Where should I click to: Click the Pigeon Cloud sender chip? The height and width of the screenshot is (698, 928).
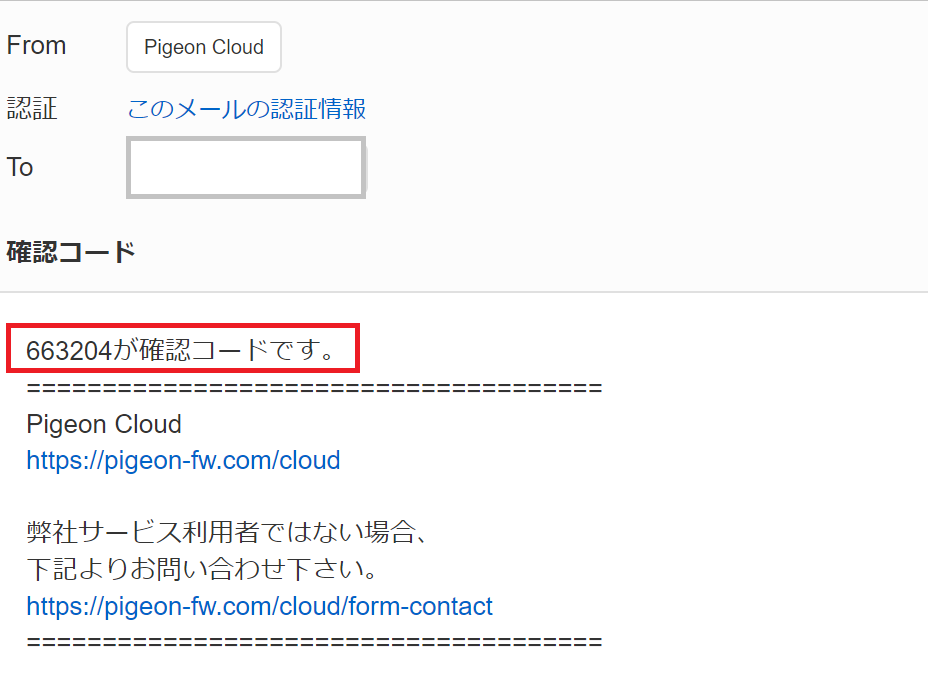[x=204, y=47]
